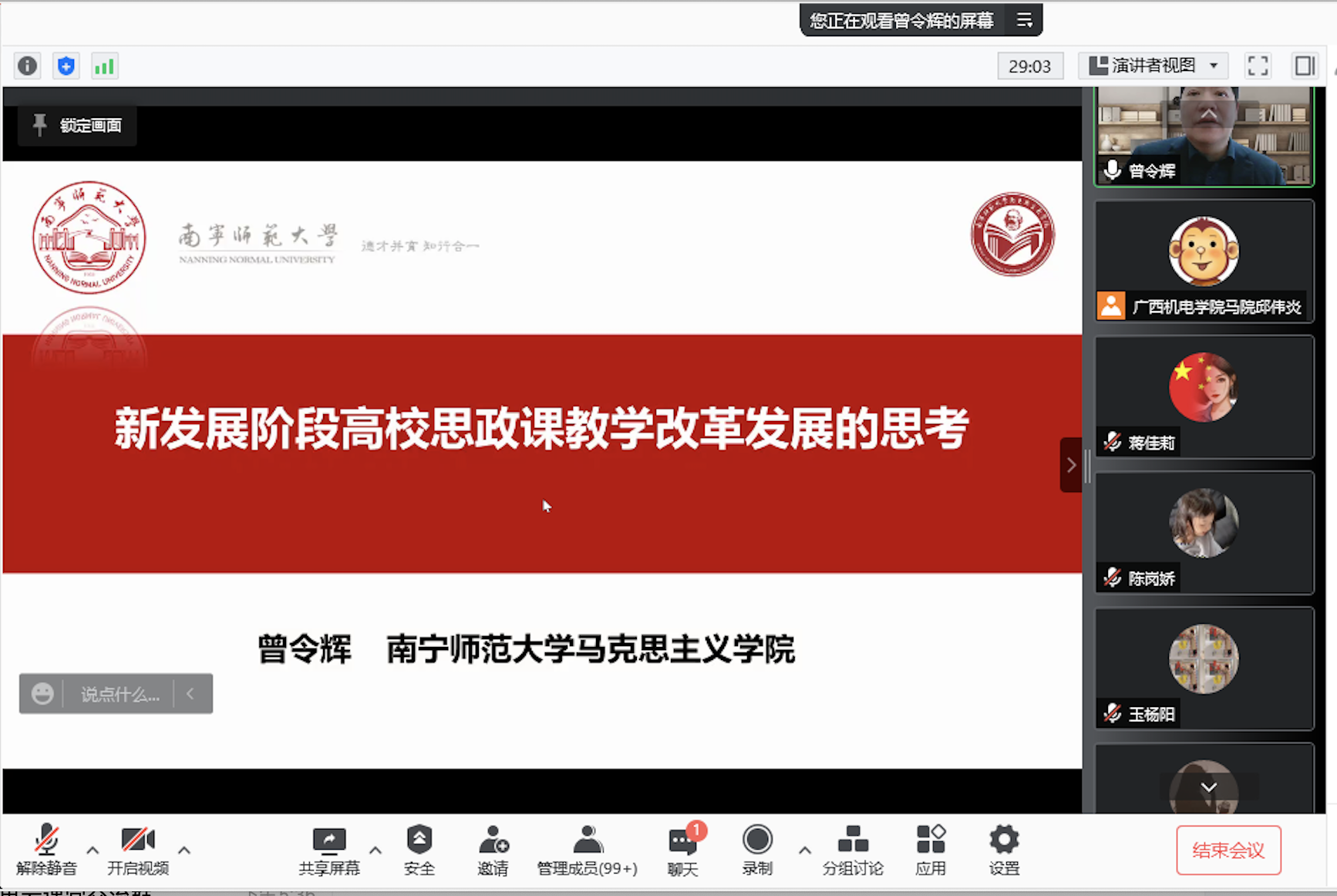The height and width of the screenshot is (896, 1337).
Task: End the meeting with 结束会议
Action: (1228, 850)
